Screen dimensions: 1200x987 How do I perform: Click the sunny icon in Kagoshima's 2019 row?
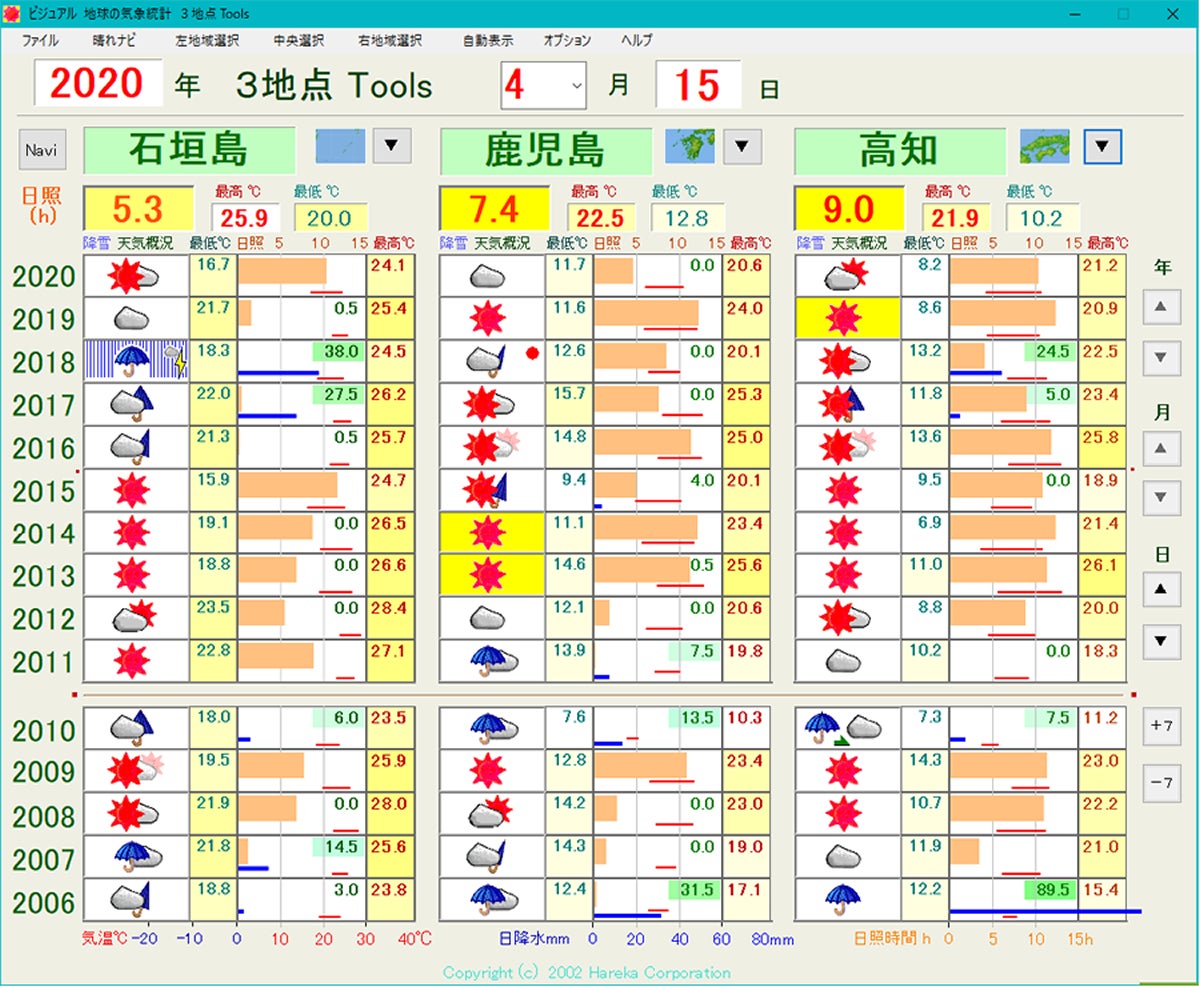click(x=487, y=319)
